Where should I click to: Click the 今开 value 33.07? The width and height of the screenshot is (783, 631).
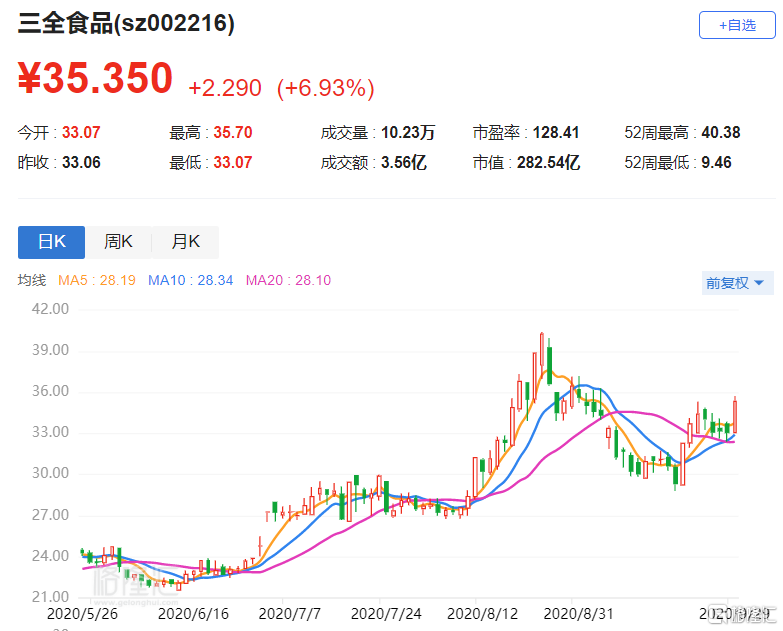tap(81, 132)
